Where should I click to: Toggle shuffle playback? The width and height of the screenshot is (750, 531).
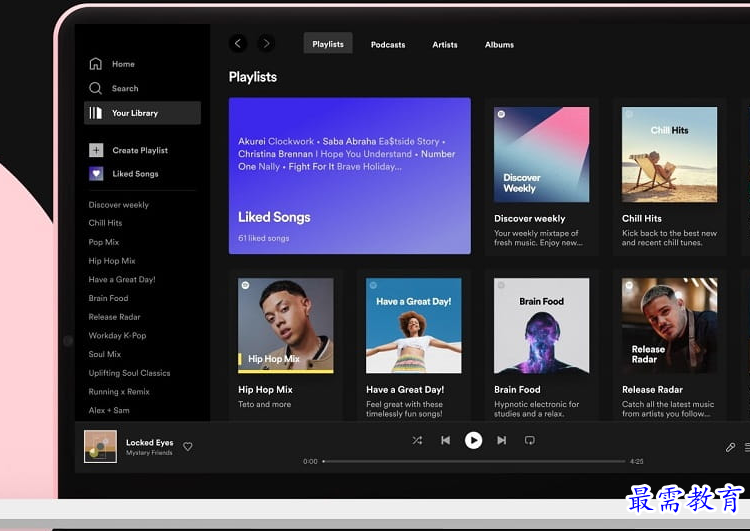(x=417, y=440)
